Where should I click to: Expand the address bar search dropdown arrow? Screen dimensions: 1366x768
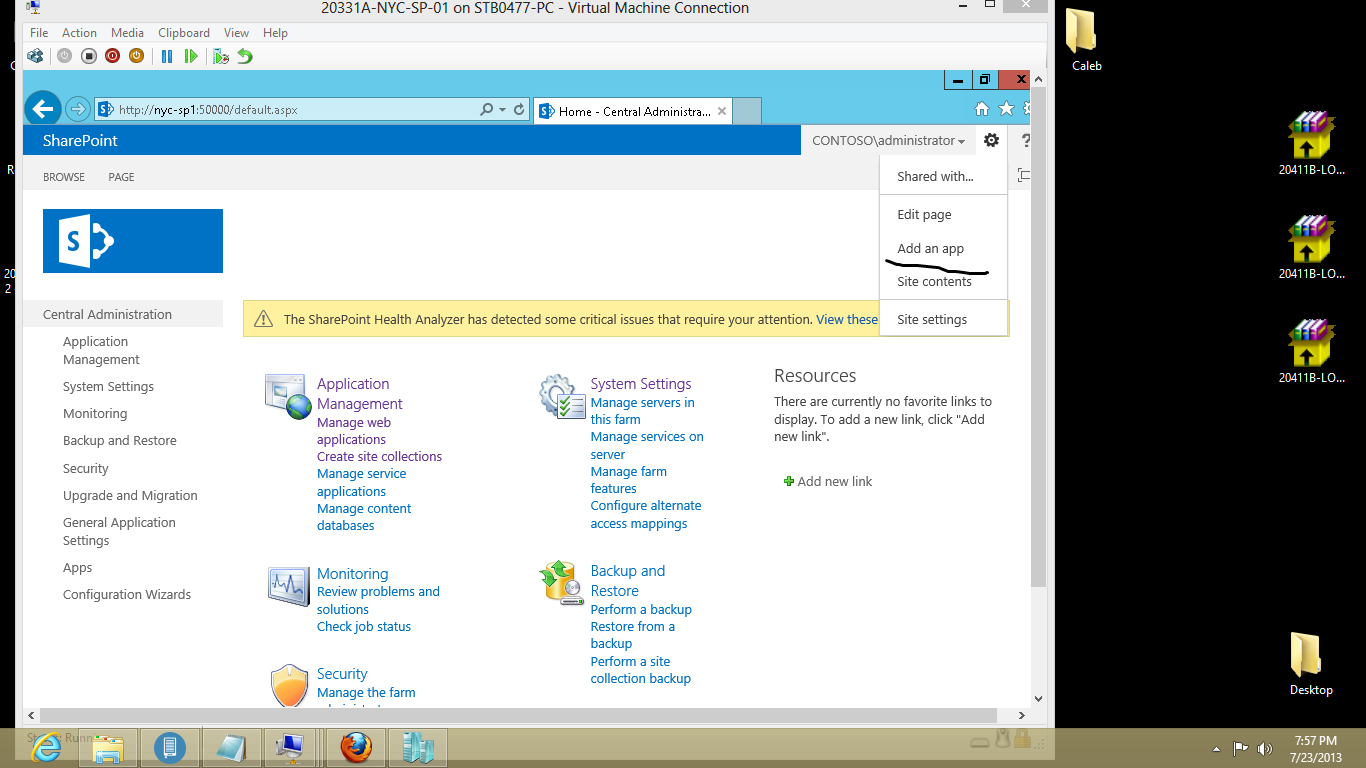click(x=502, y=110)
